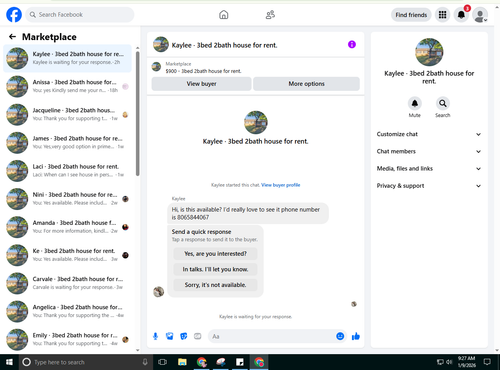
Task: Click the Facebook logo icon
Action: click(14, 15)
